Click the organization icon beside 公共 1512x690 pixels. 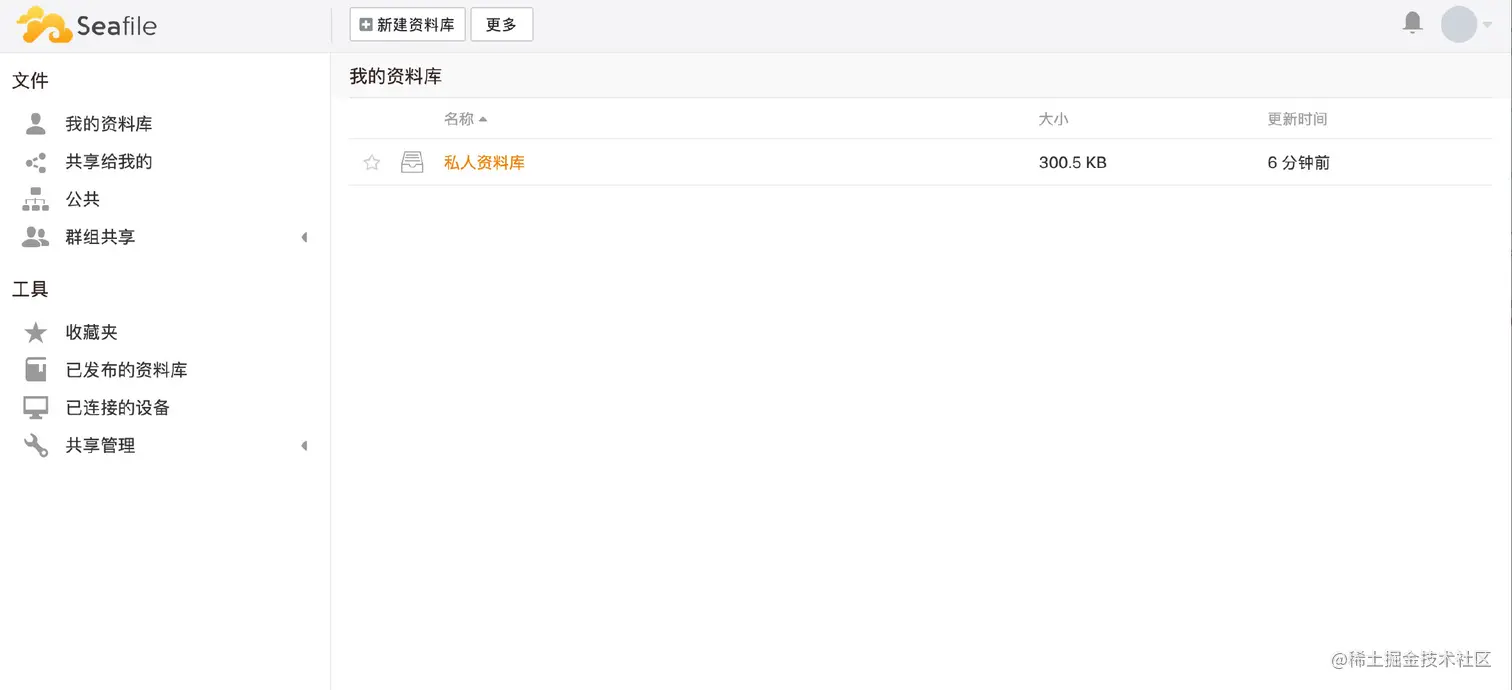36,200
